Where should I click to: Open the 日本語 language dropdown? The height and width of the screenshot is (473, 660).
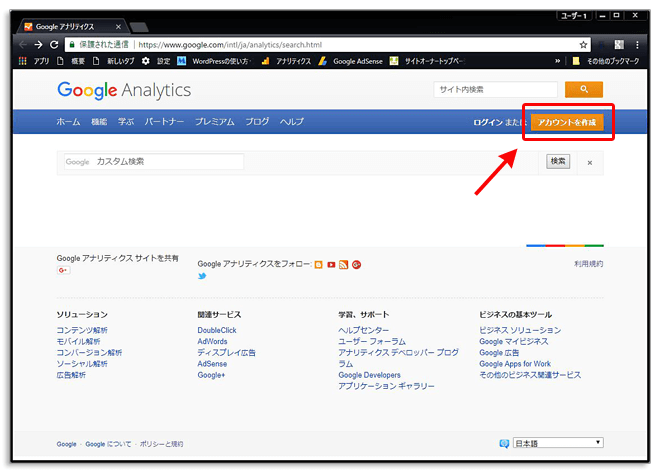click(558, 443)
